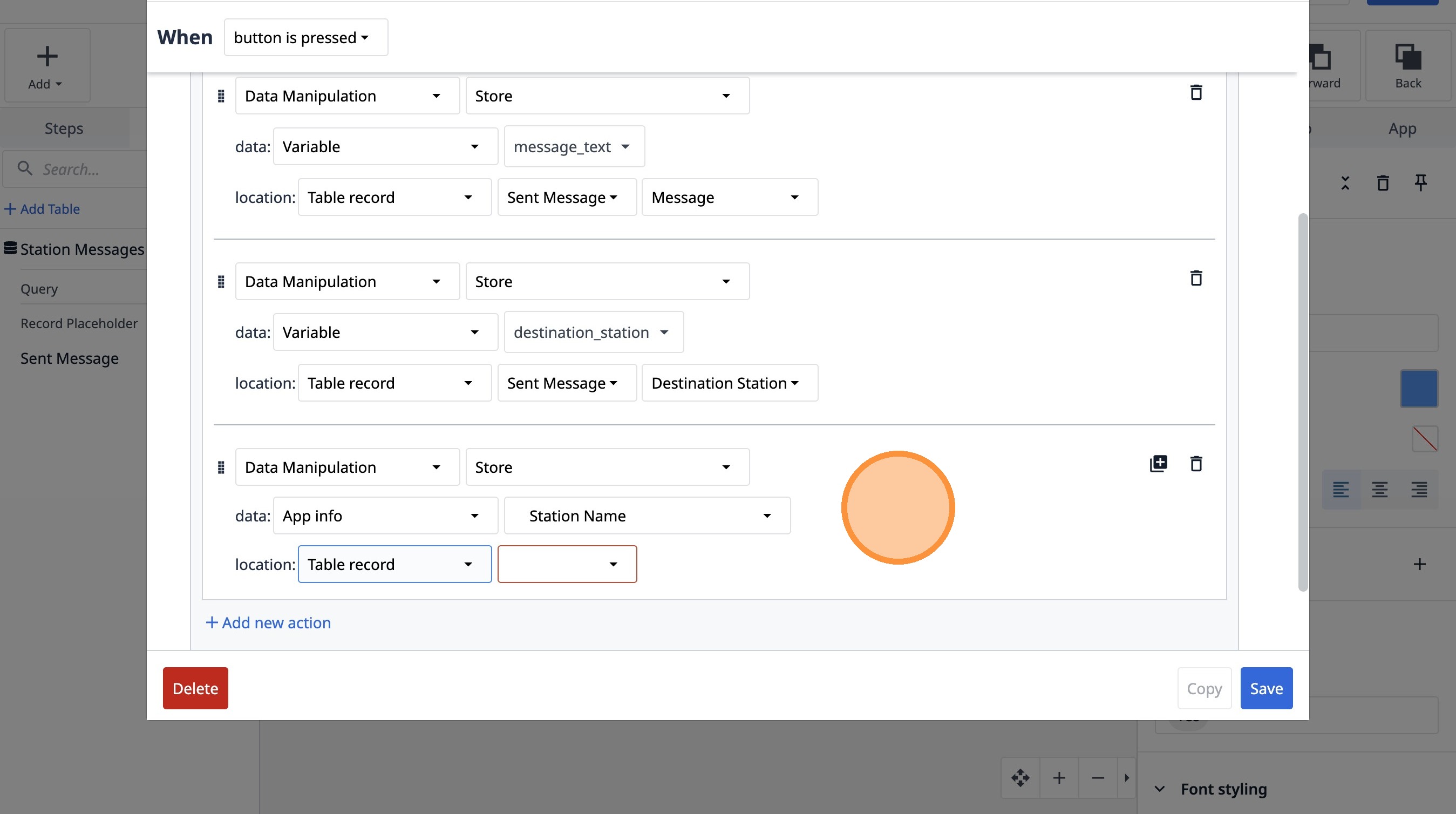Click the Add new action link
This screenshot has width=1456, height=814.
pyautogui.click(x=268, y=622)
